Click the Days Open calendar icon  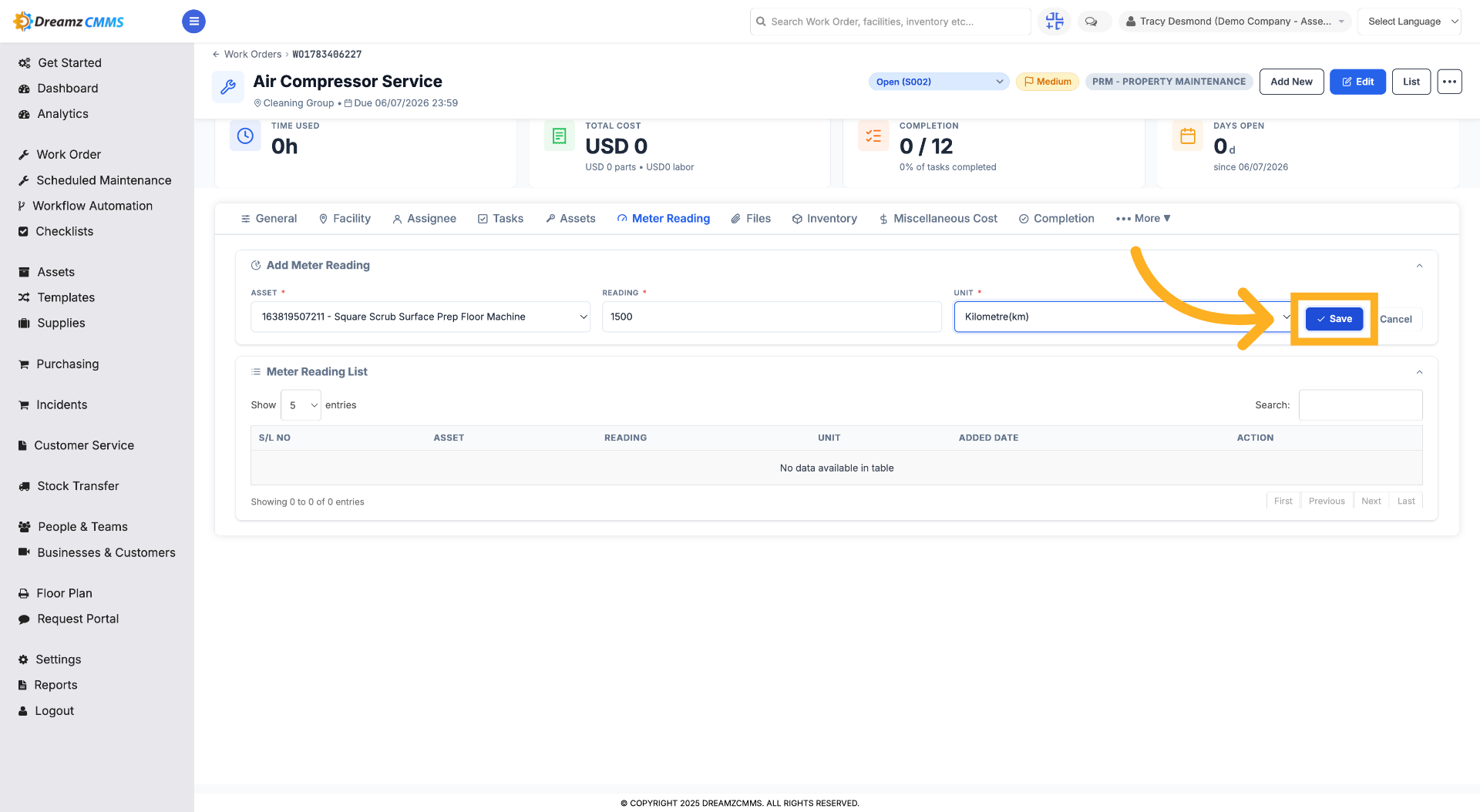coord(1188,136)
